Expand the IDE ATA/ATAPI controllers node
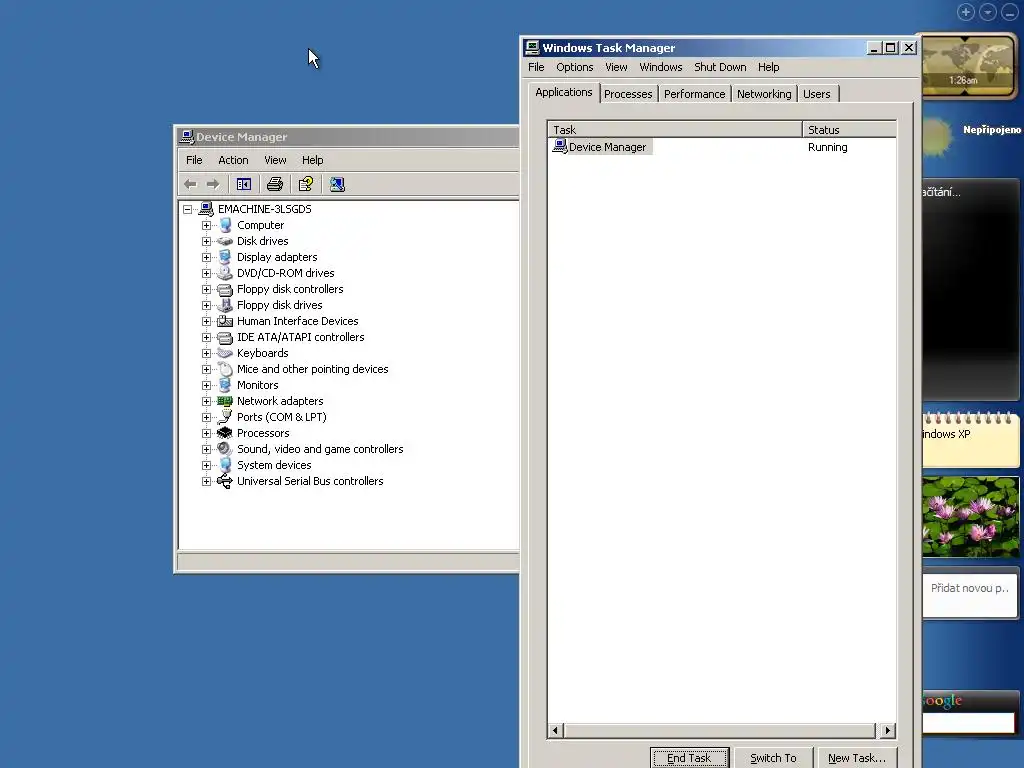Image resolution: width=1024 pixels, height=768 pixels. (x=206, y=338)
